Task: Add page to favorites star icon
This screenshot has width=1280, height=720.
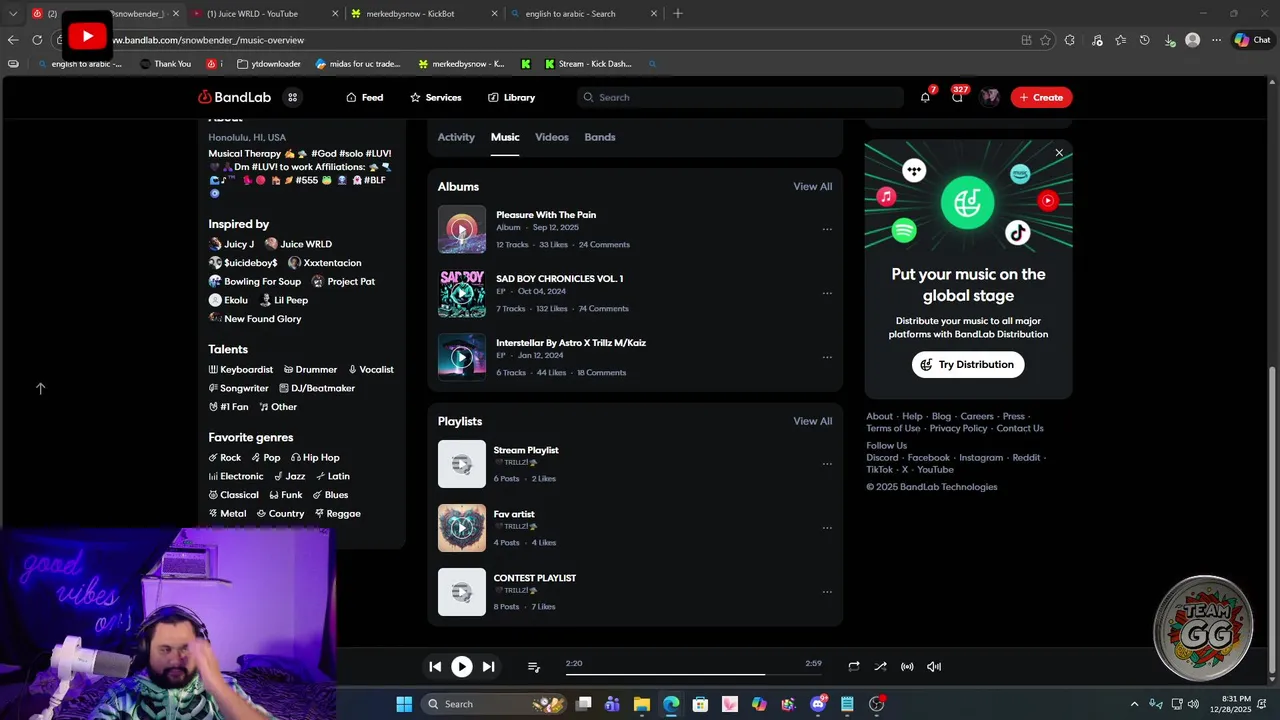Action: (1045, 40)
